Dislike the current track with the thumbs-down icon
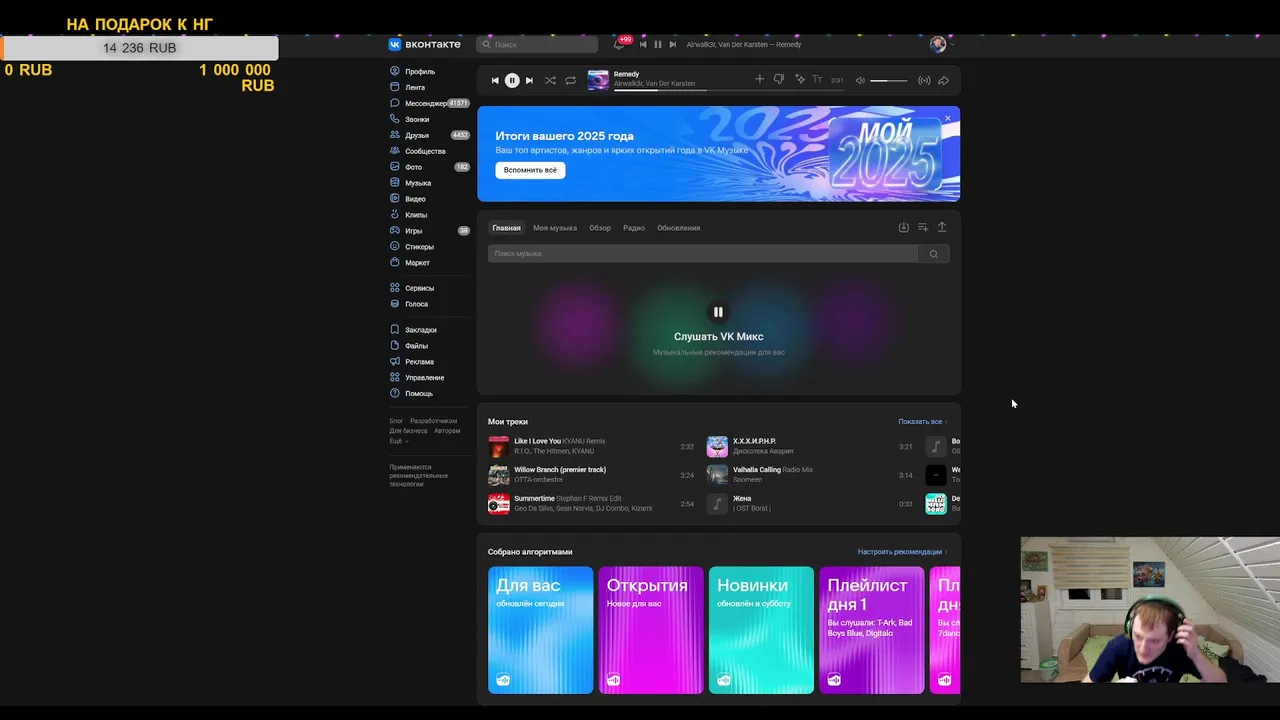The height and width of the screenshot is (720, 1280). (x=779, y=79)
